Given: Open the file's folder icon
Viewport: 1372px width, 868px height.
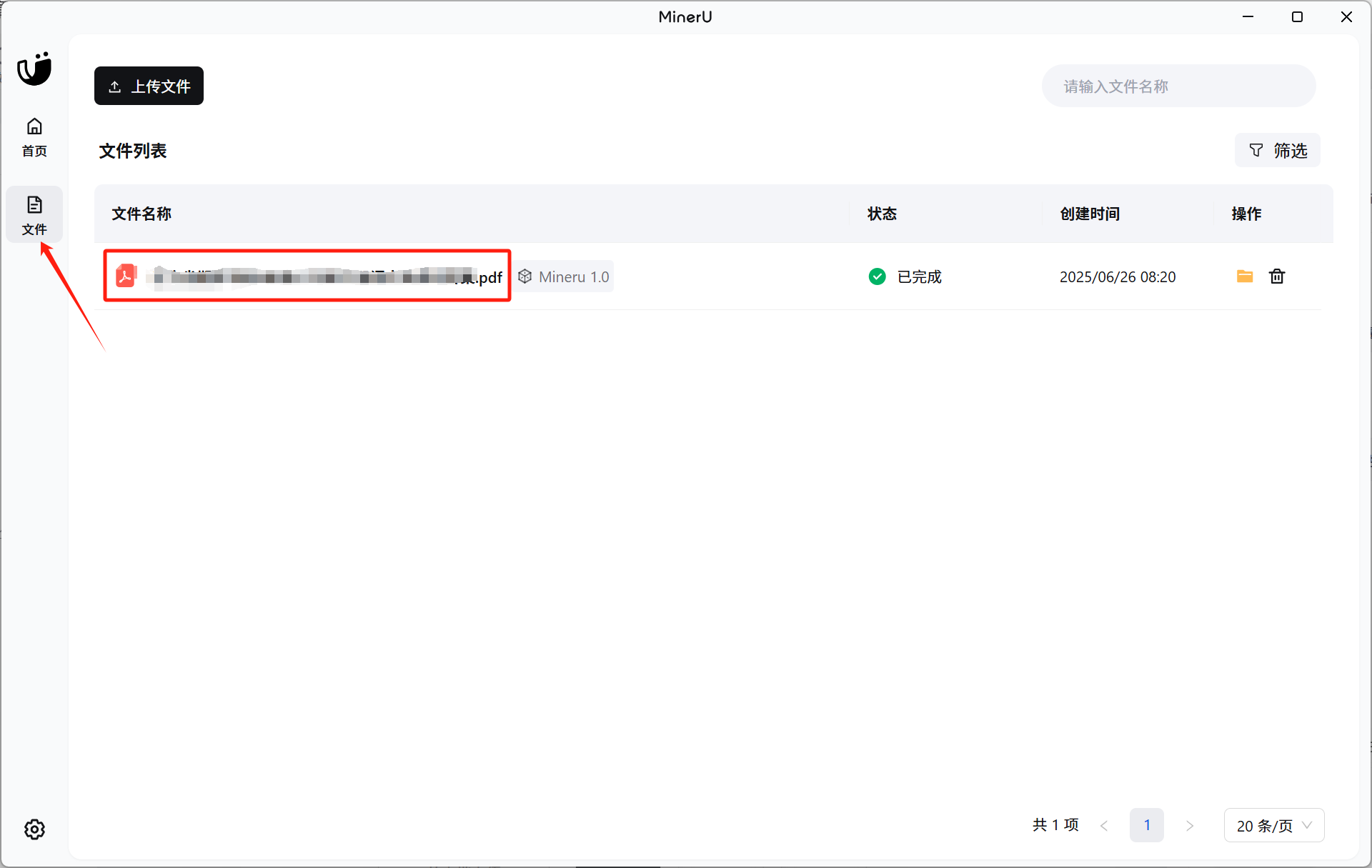Looking at the screenshot, I should click(1244, 276).
